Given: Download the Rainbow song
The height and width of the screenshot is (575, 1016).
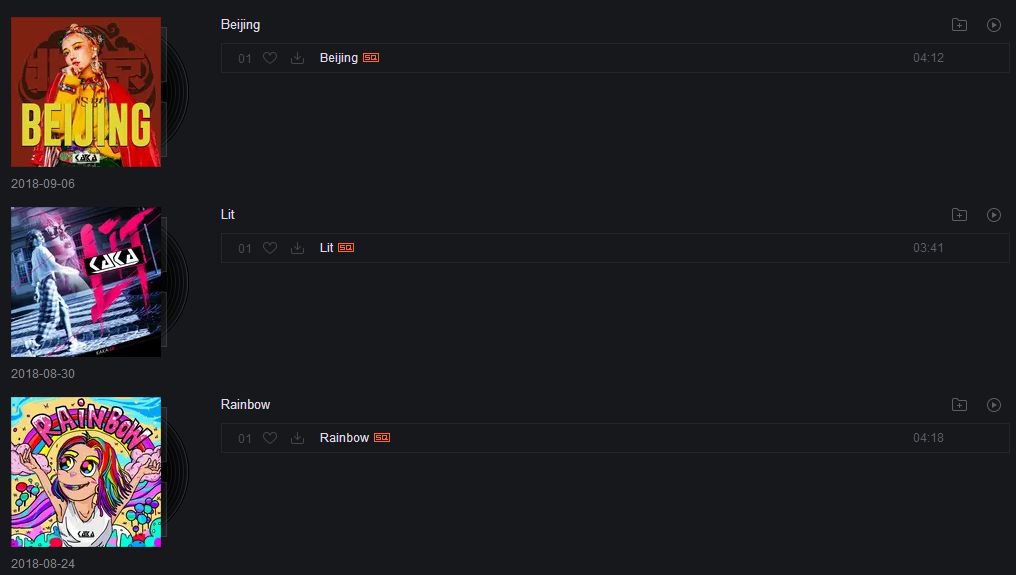Looking at the screenshot, I should point(297,438).
